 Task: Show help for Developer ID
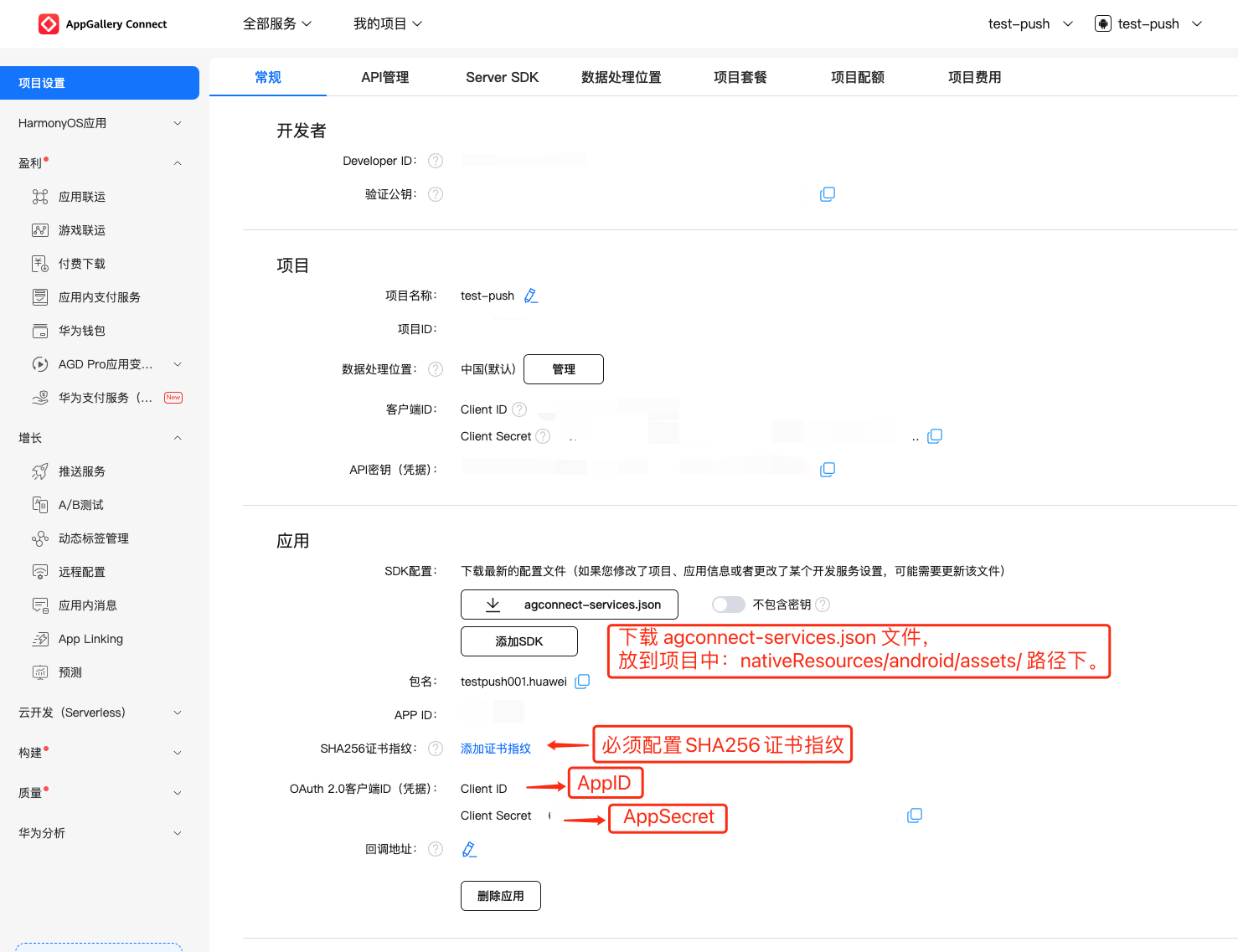click(x=436, y=161)
